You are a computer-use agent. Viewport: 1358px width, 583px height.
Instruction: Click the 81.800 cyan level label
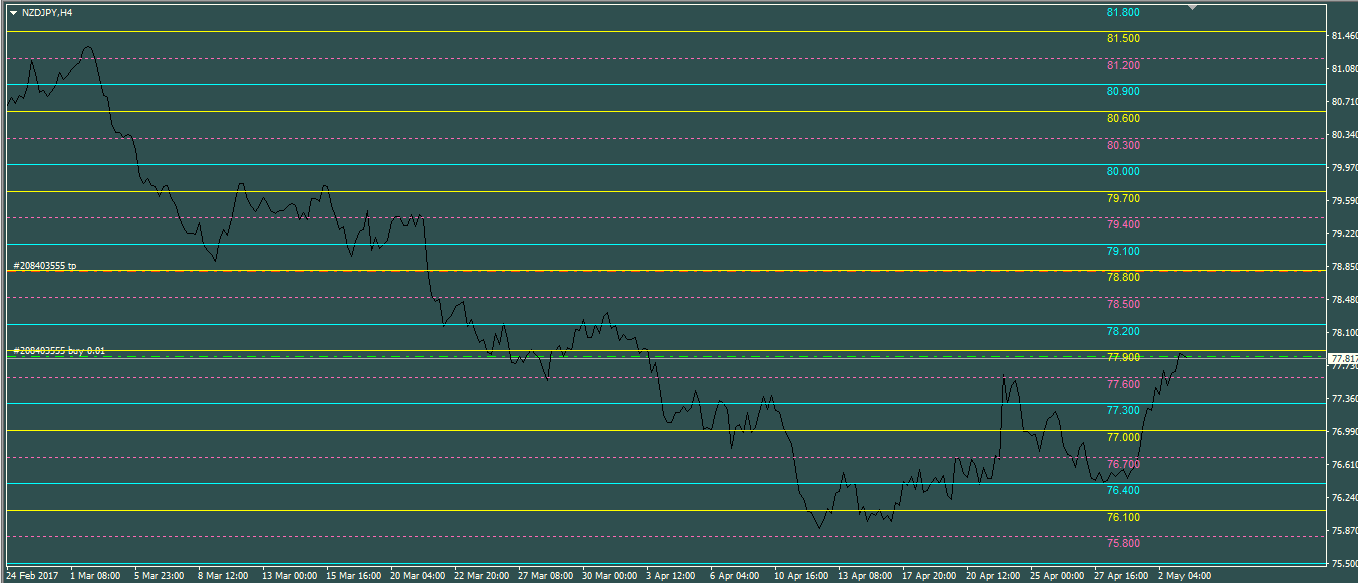[x=1123, y=12]
